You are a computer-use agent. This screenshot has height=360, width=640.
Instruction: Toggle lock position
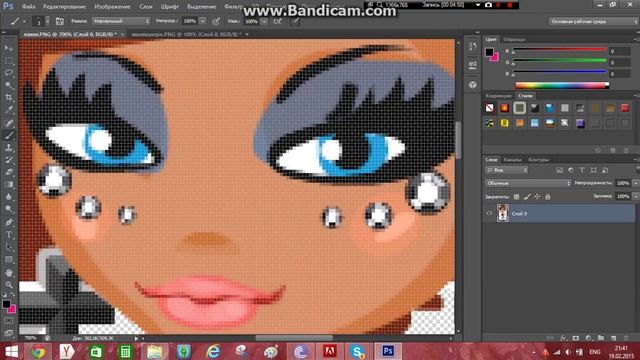[537, 197]
